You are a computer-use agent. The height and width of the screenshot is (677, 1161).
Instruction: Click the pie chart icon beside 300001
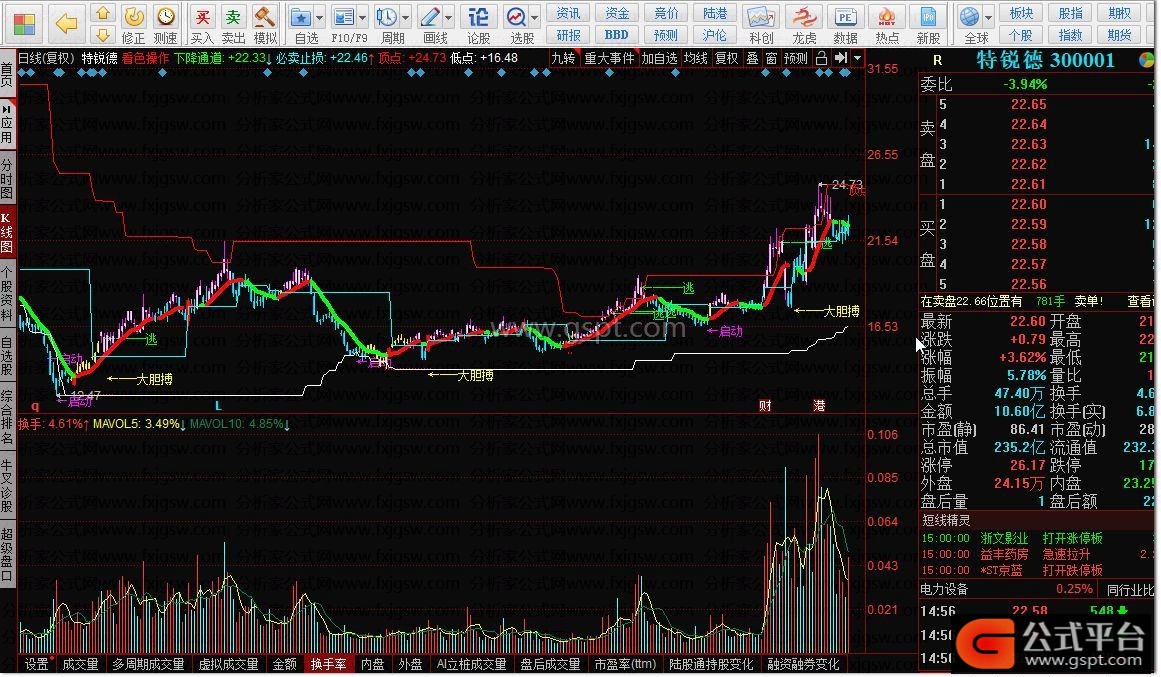pyautogui.click(x=1146, y=60)
